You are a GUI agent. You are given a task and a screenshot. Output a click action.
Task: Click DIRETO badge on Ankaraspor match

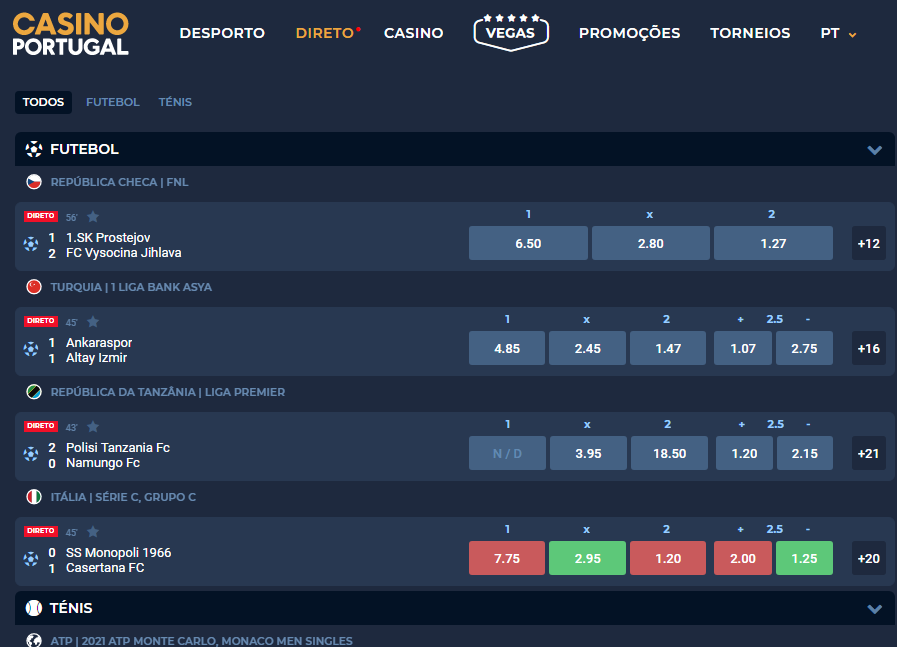tap(41, 321)
